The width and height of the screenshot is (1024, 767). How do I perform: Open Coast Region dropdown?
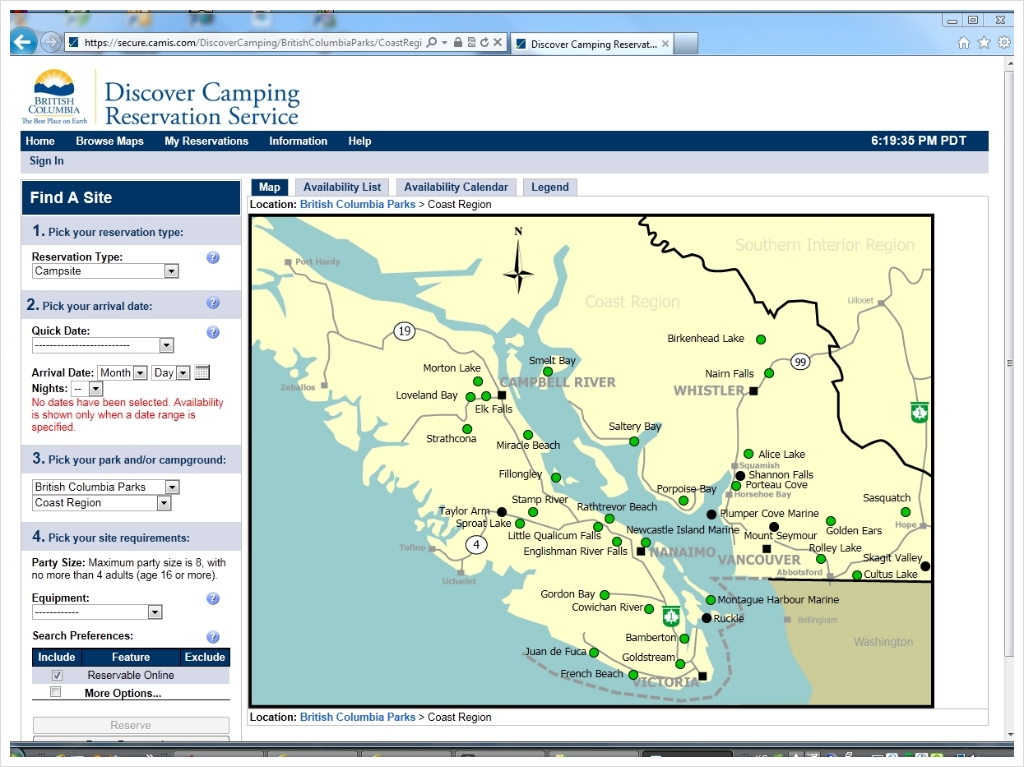pyautogui.click(x=101, y=503)
